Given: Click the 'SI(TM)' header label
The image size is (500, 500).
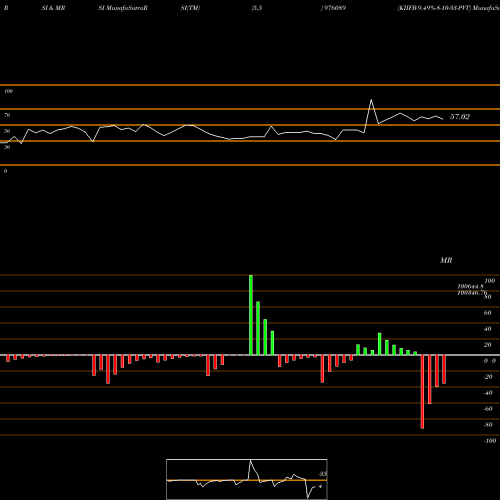Looking at the screenshot, I should click(190, 8).
